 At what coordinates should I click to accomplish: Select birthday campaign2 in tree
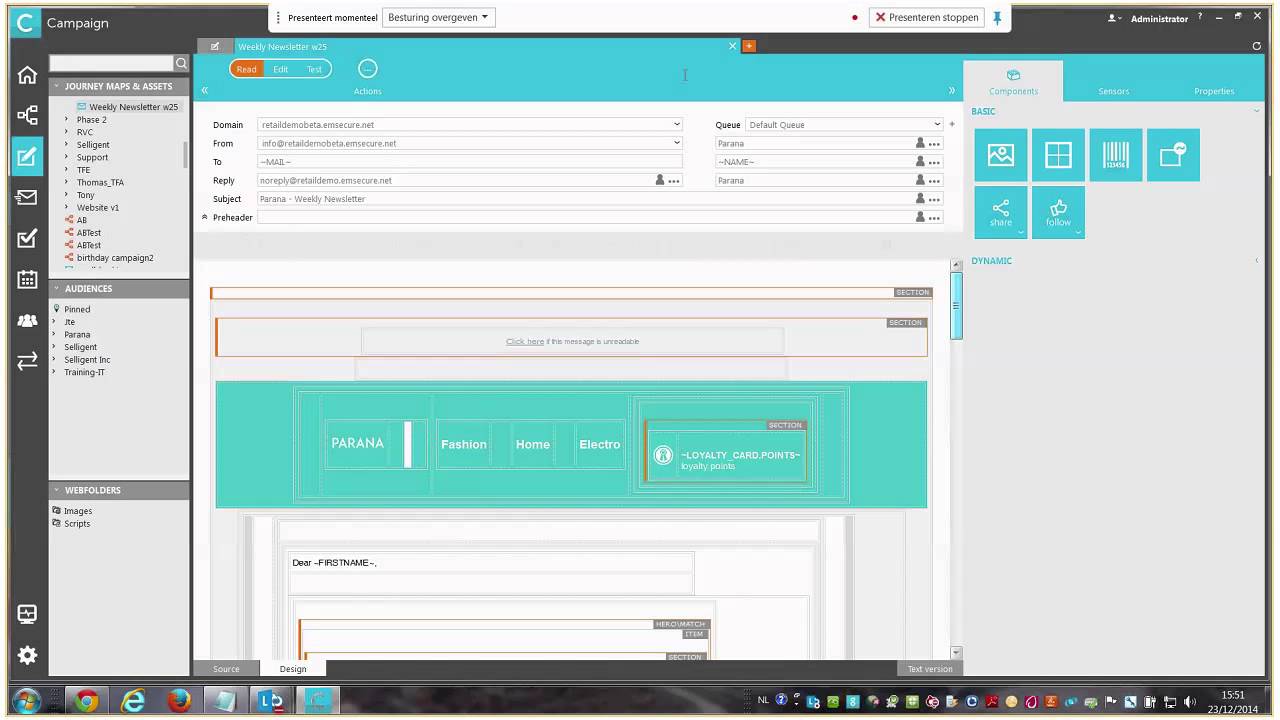point(115,258)
